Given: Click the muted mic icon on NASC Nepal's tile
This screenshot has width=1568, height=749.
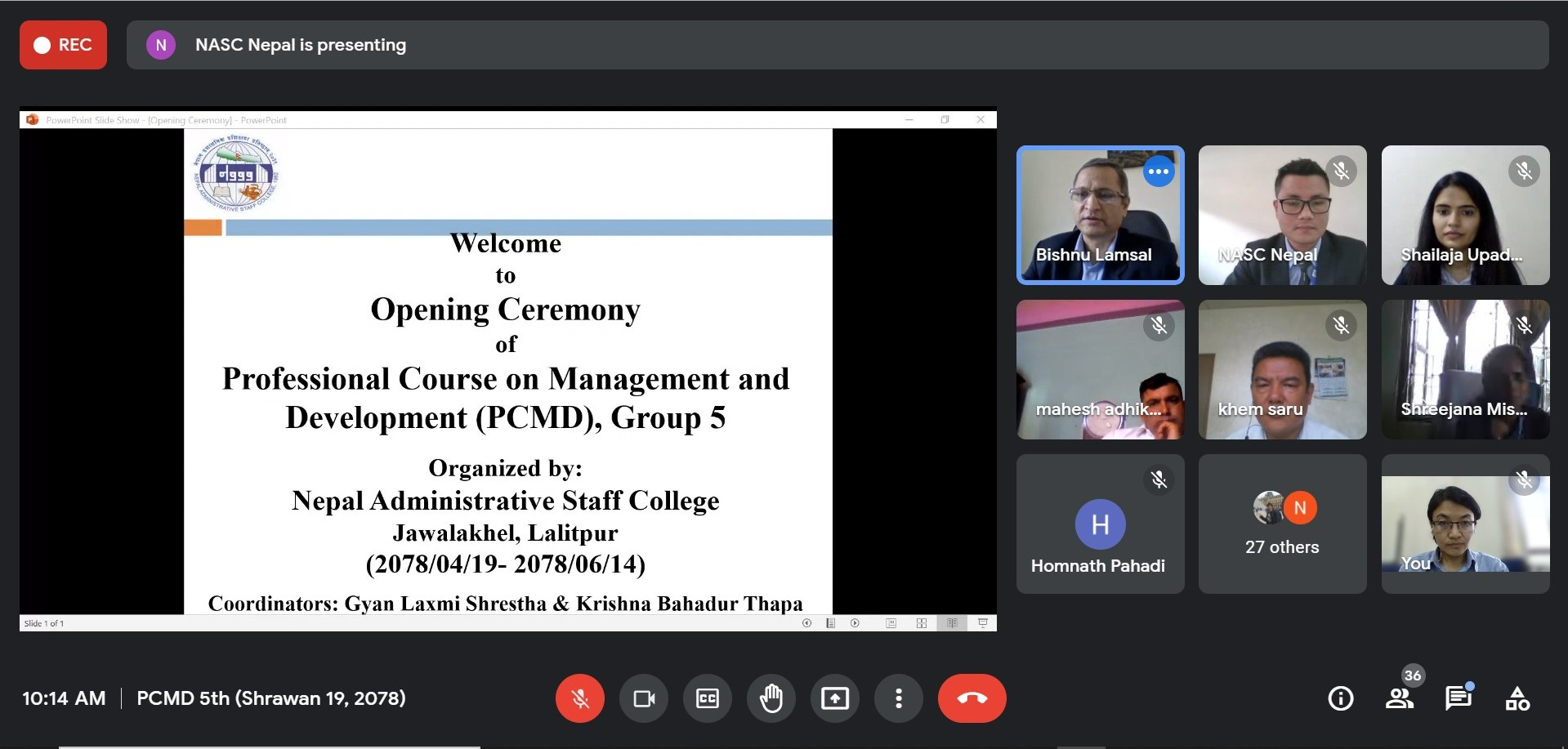Looking at the screenshot, I should tap(1342, 171).
